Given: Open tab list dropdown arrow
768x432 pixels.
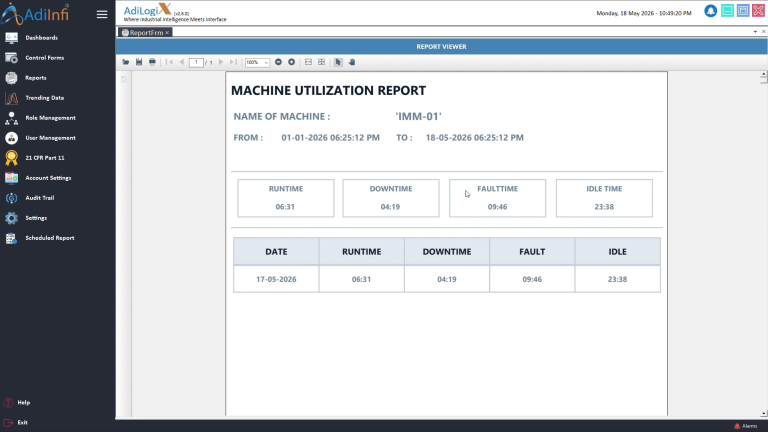Looking at the screenshot, I should [x=755, y=32].
